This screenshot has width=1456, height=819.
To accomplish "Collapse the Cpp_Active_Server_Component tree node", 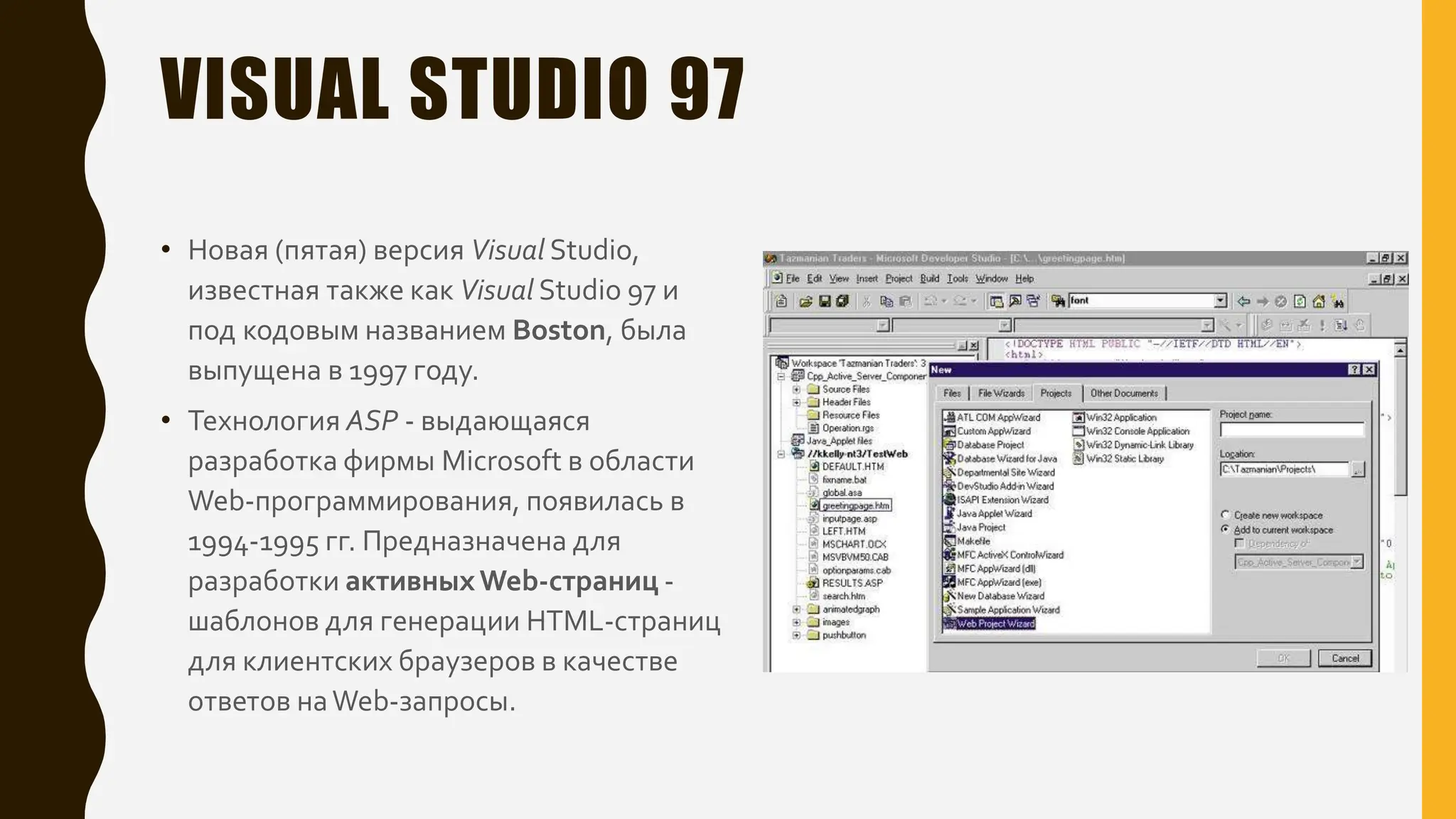I will 781,376.
